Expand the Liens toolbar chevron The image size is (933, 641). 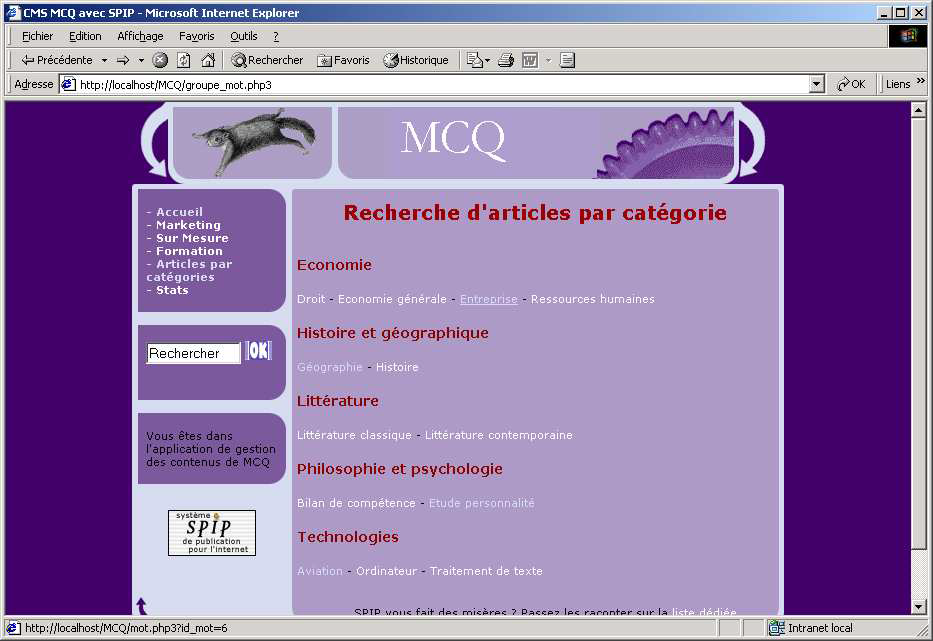(921, 81)
